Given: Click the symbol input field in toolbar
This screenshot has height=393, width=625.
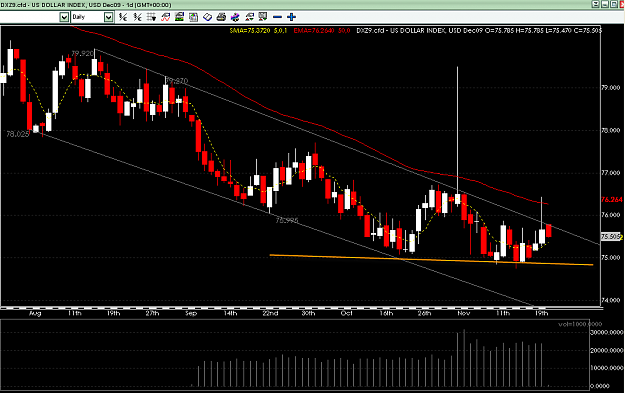Looking at the screenshot, I should click(x=30, y=17).
